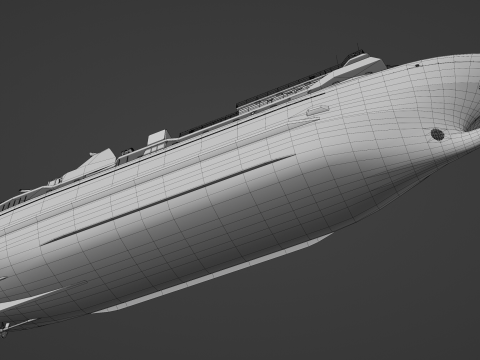The image size is (480, 360).
Task: Select the circular bow thruster opening
Action: coord(437,134)
